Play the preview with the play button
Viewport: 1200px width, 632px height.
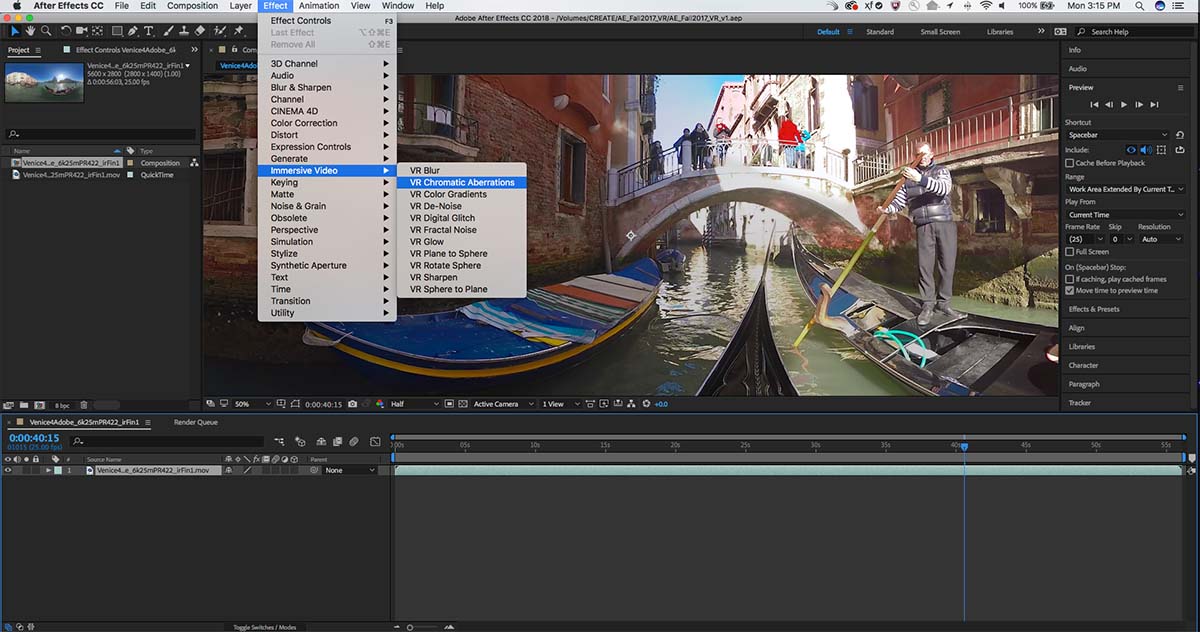point(1124,104)
